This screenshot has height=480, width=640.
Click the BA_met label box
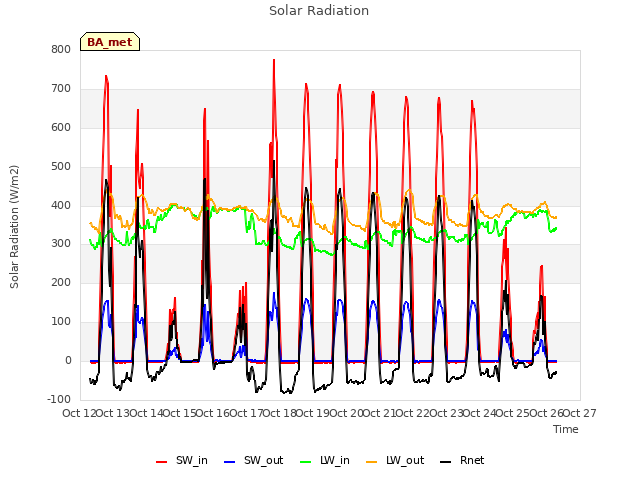pos(110,42)
